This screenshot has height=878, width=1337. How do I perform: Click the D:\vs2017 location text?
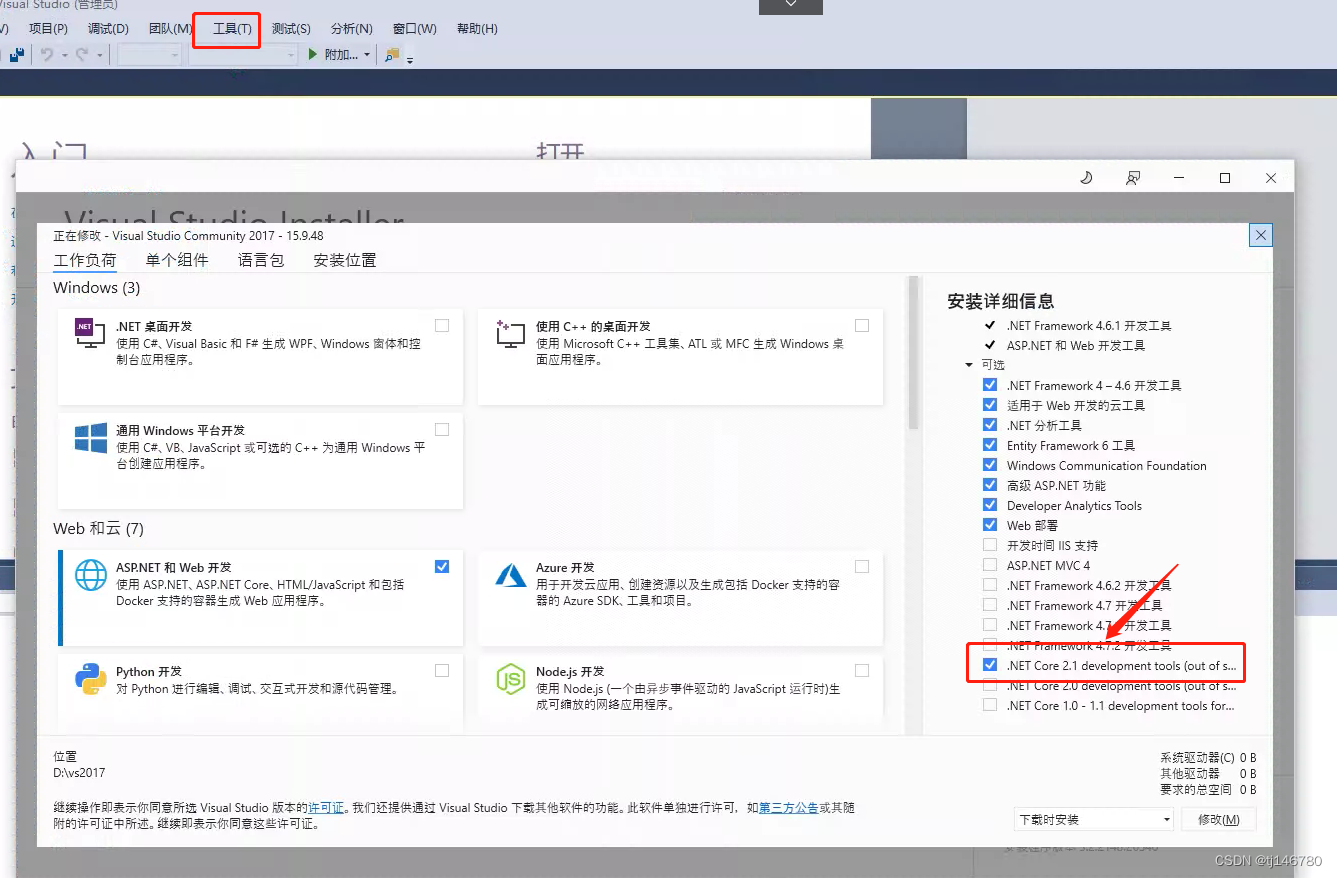(79, 773)
